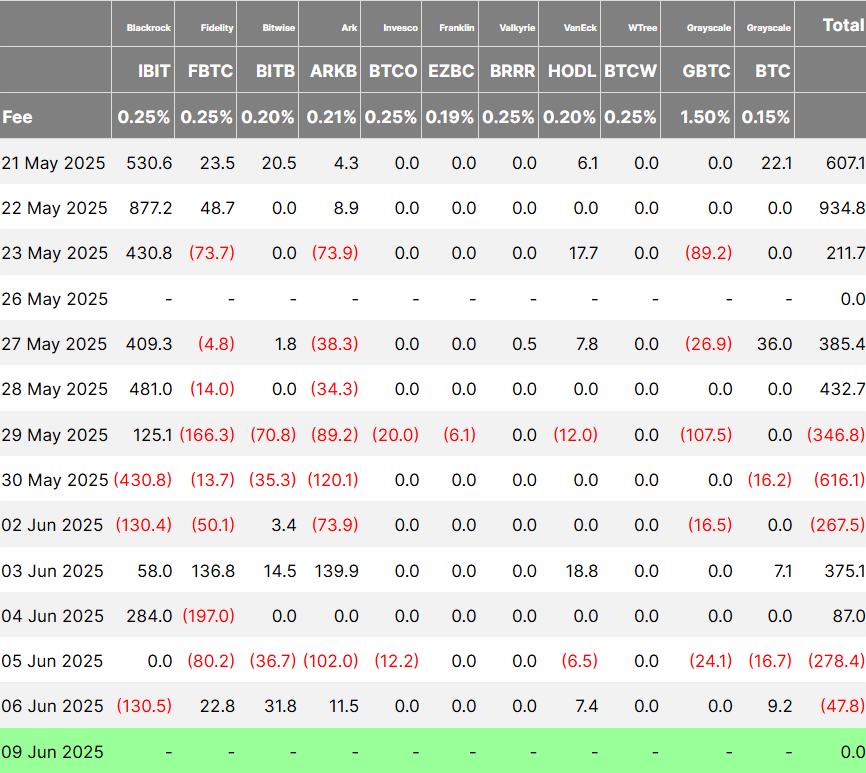
Task: Click the Blackrock issuer label
Action: point(149,28)
